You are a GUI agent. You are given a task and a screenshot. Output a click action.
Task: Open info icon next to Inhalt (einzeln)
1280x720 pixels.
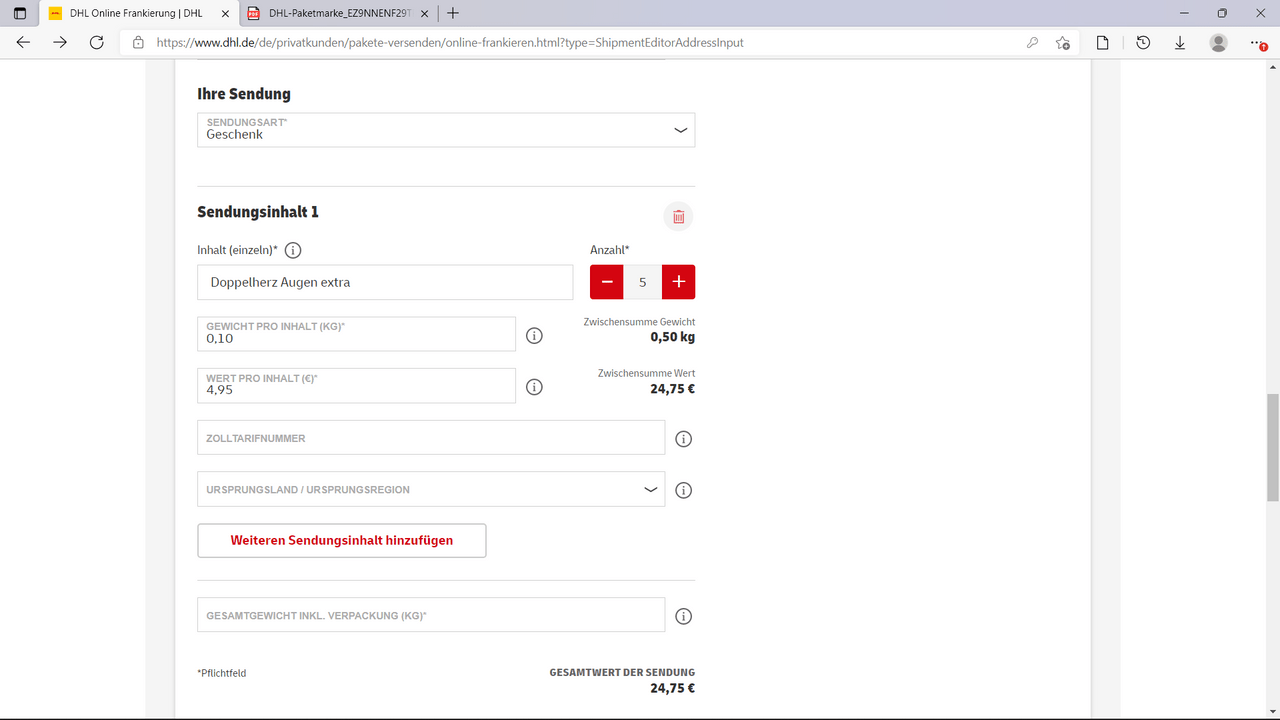click(x=293, y=250)
